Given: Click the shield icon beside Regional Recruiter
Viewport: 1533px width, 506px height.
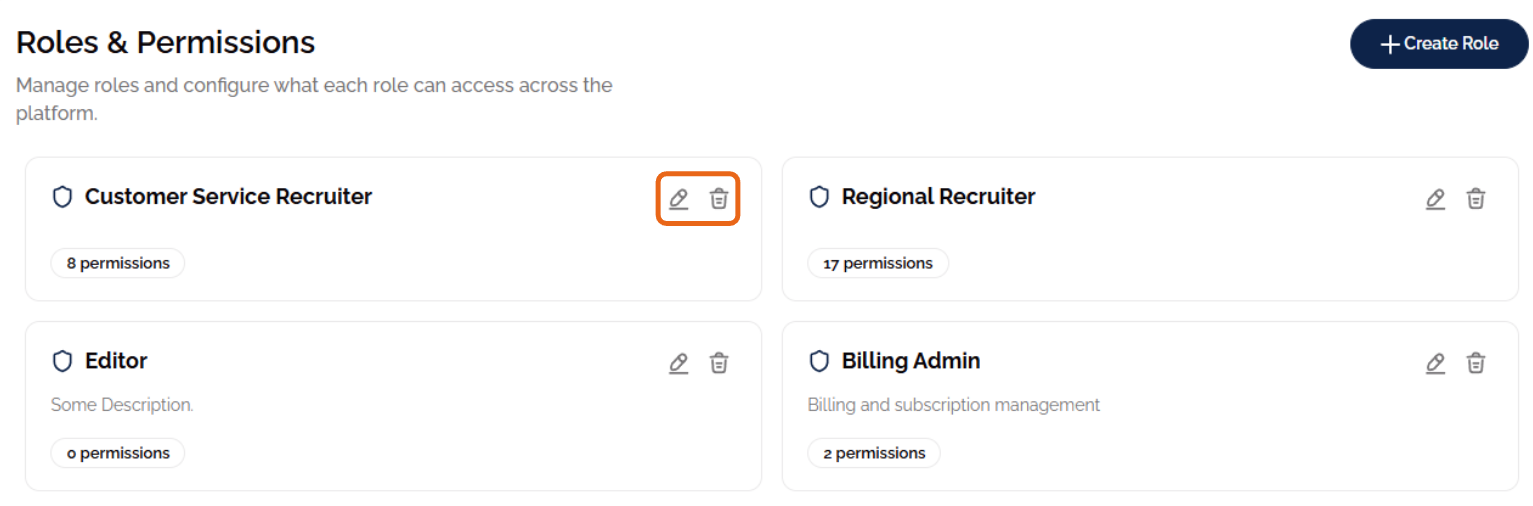Looking at the screenshot, I should pyautogui.click(x=820, y=197).
